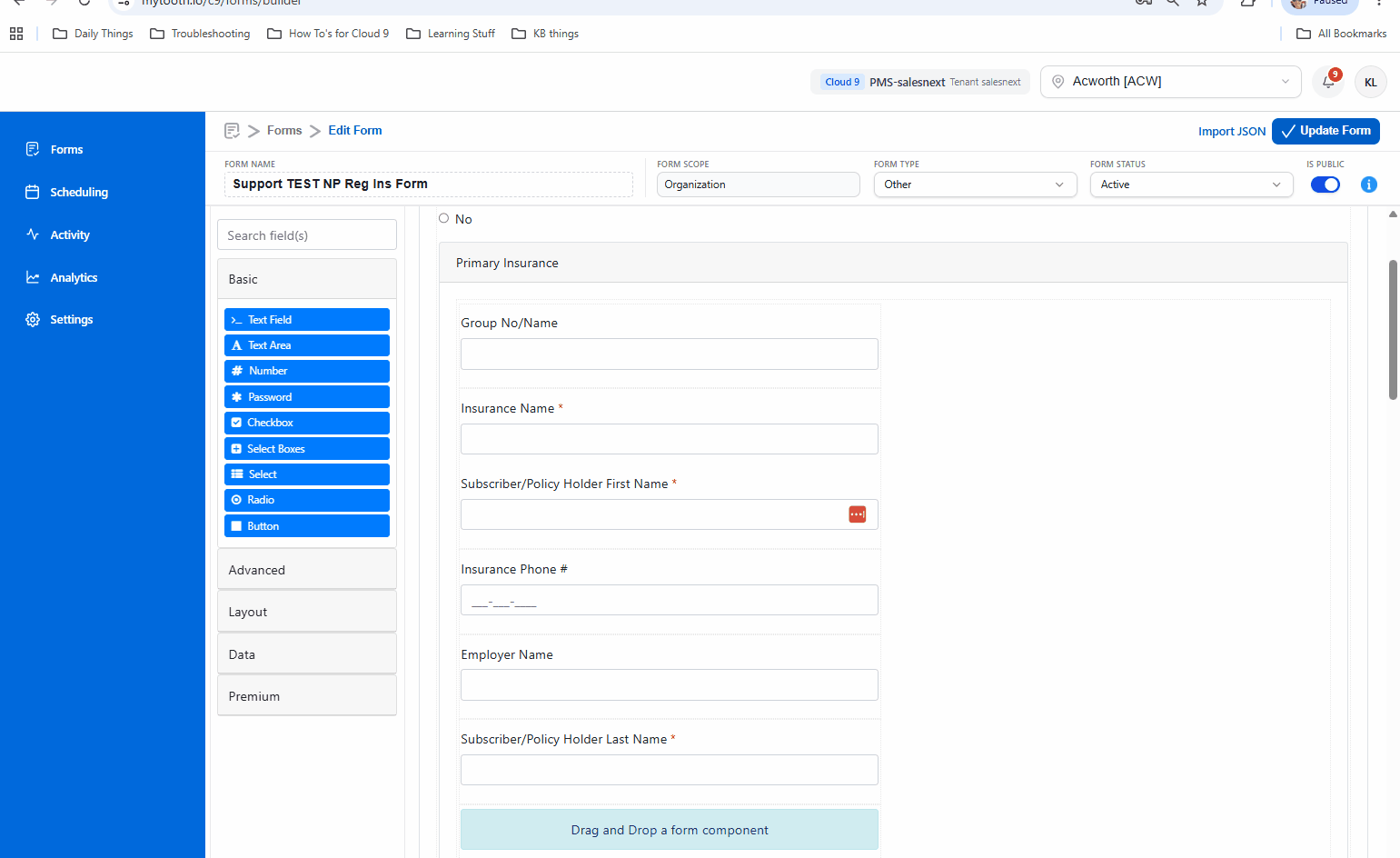Click the Select Boxes plus icon
Image resolution: width=1400 pixels, height=858 pixels.
pyautogui.click(x=236, y=449)
